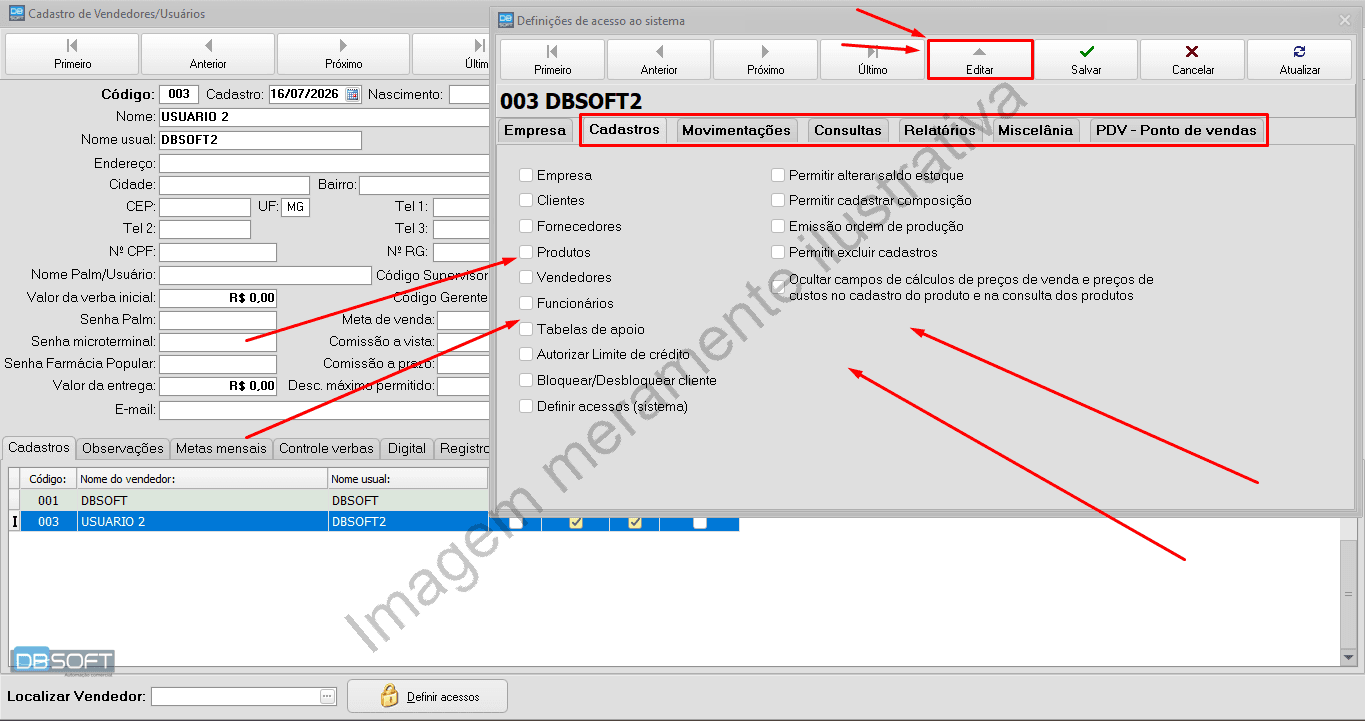Check the Funcionários checkbox

(526, 304)
